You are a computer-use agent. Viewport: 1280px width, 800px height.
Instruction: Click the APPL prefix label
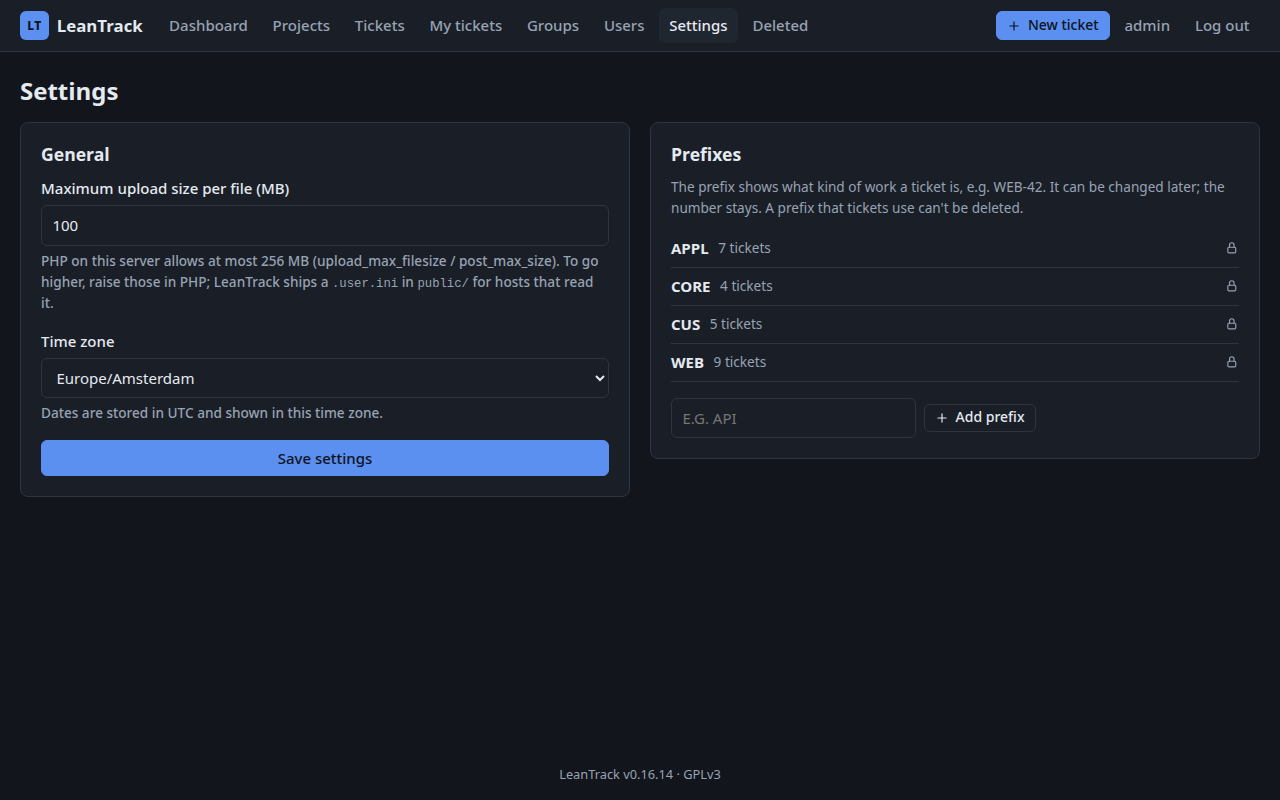click(x=690, y=249)
